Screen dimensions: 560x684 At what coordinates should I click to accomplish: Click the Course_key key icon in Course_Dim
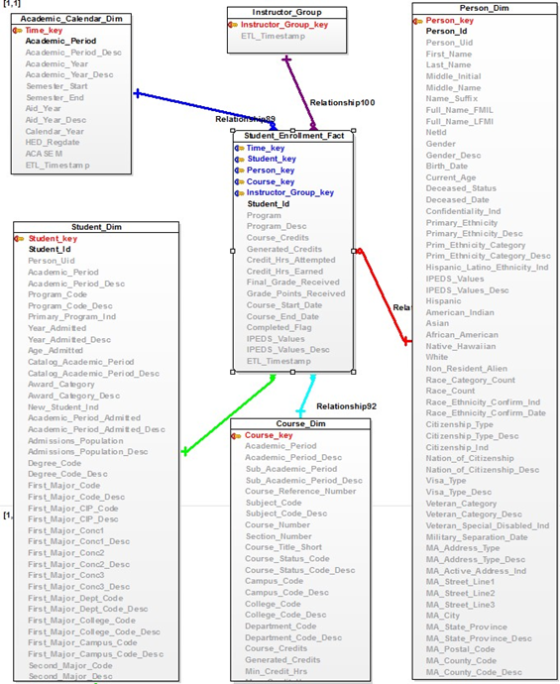[x=236, y=435]
